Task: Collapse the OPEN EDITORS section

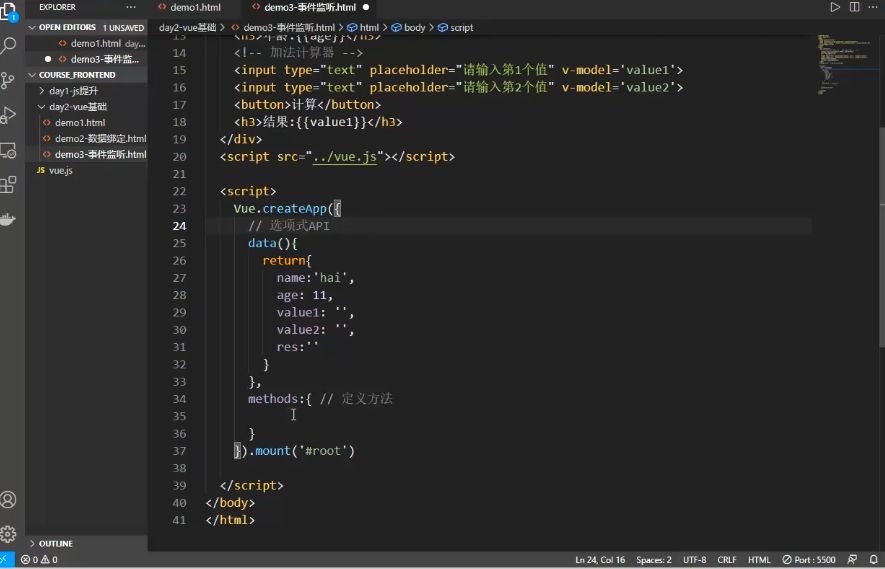Action: coord(66,28)
